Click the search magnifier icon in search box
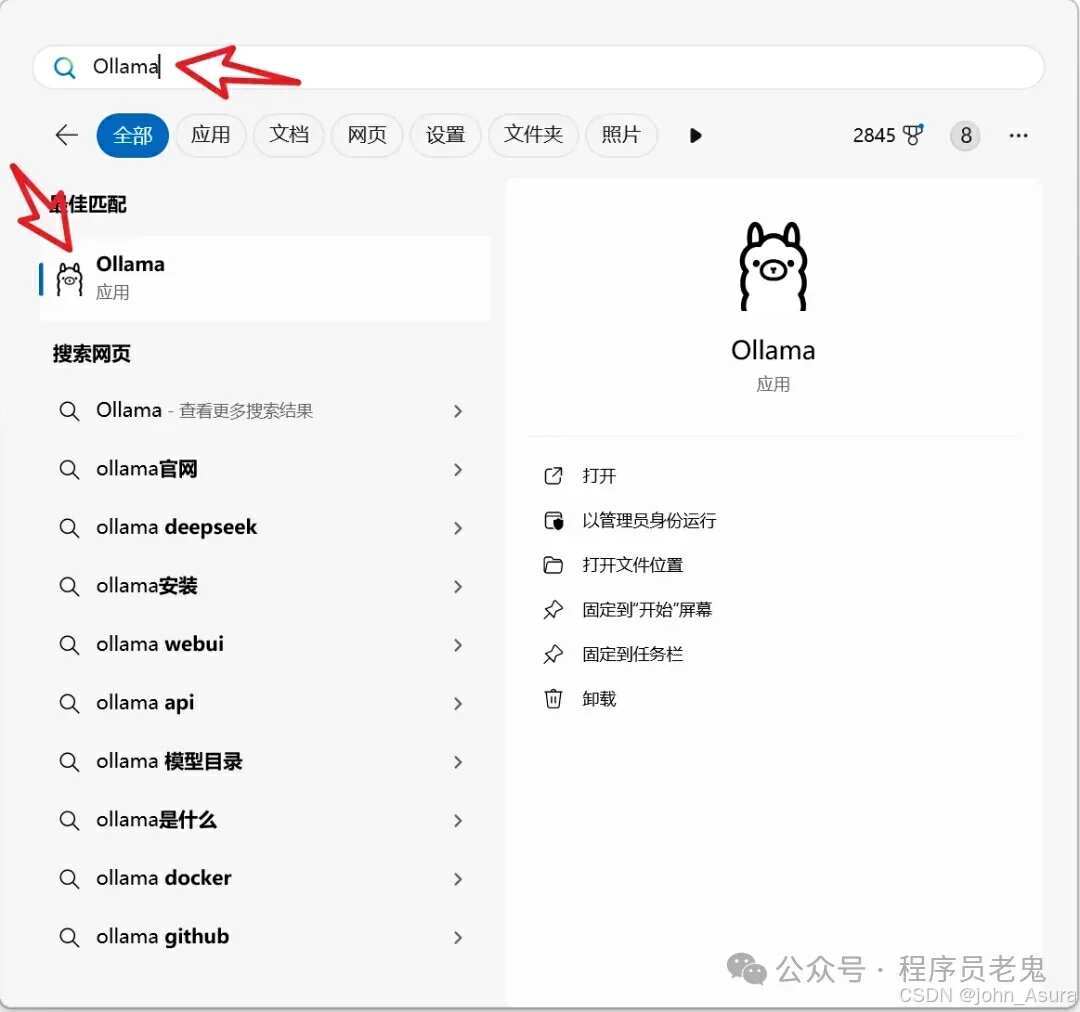The width and height of the screenshot is (1080, 1012). pyautogui.click(x=65, y=68)
